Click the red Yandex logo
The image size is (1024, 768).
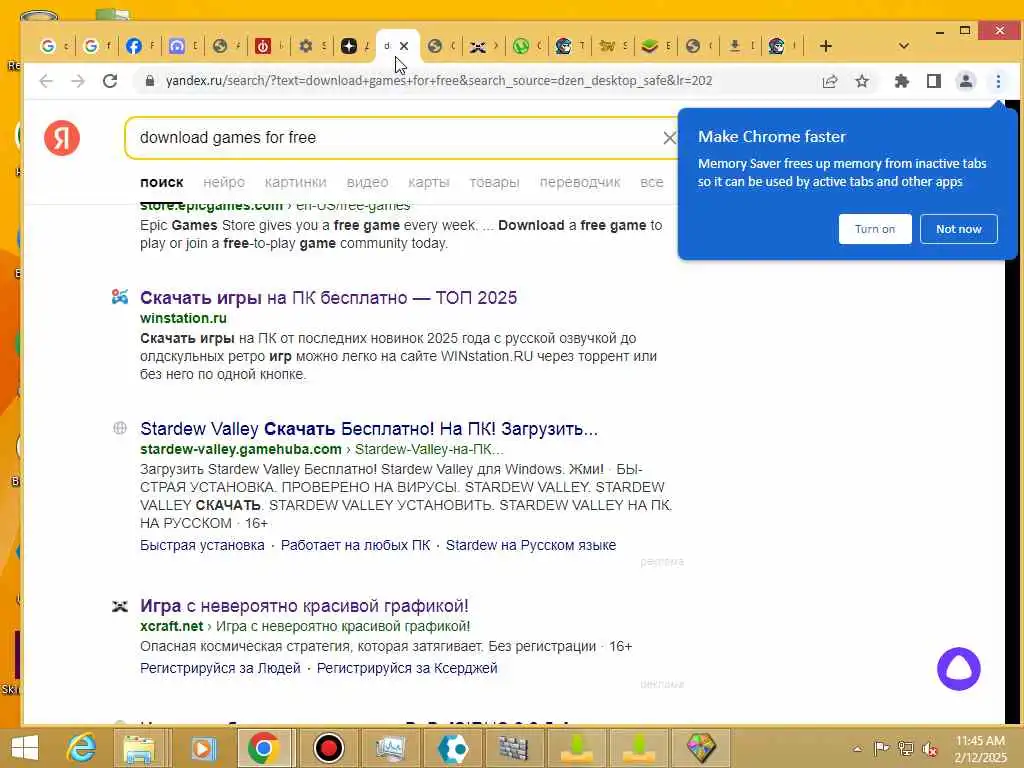pyautogui.click(x=62, y=138)
